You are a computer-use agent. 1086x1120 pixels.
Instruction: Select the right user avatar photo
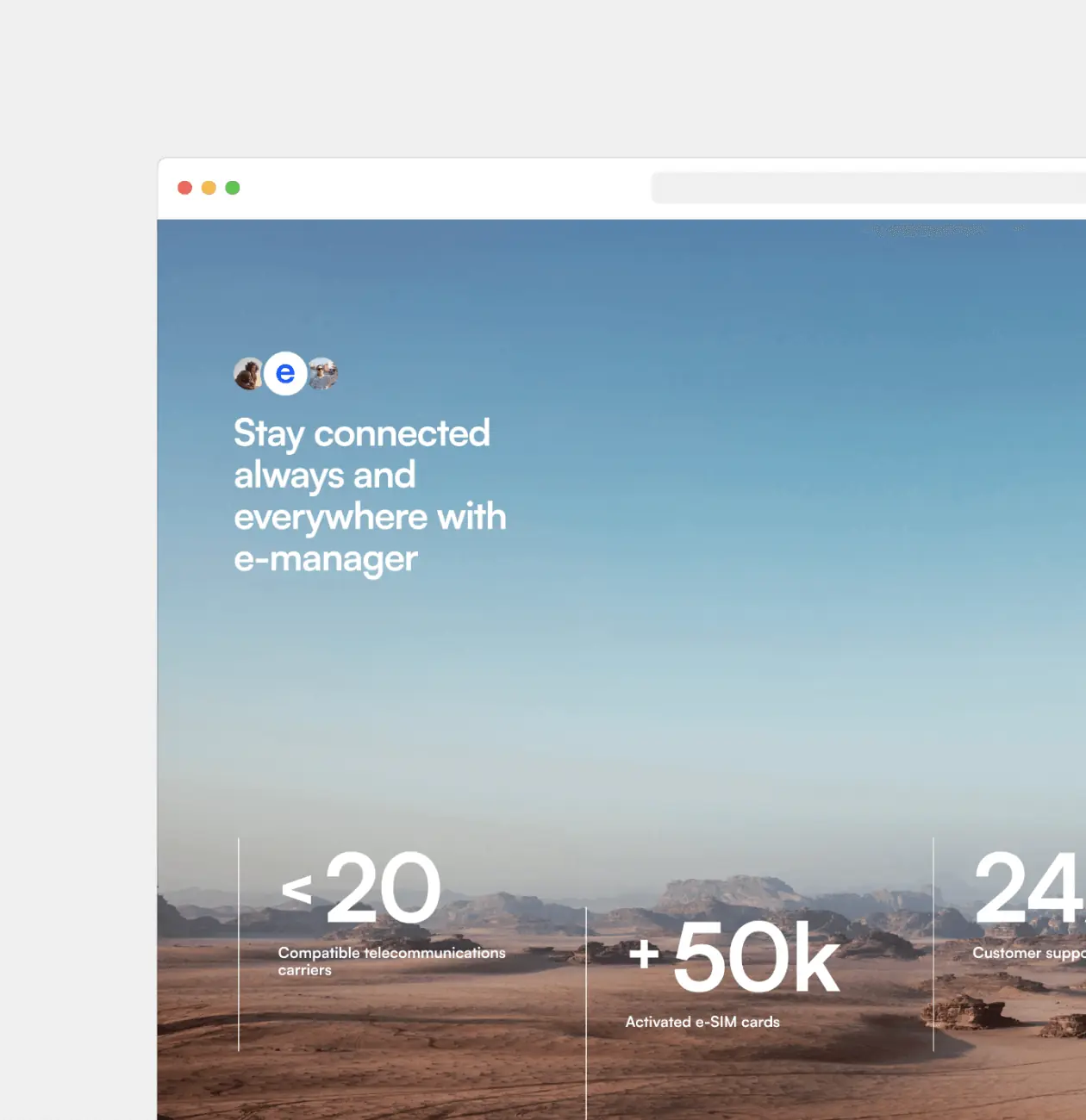322,374
